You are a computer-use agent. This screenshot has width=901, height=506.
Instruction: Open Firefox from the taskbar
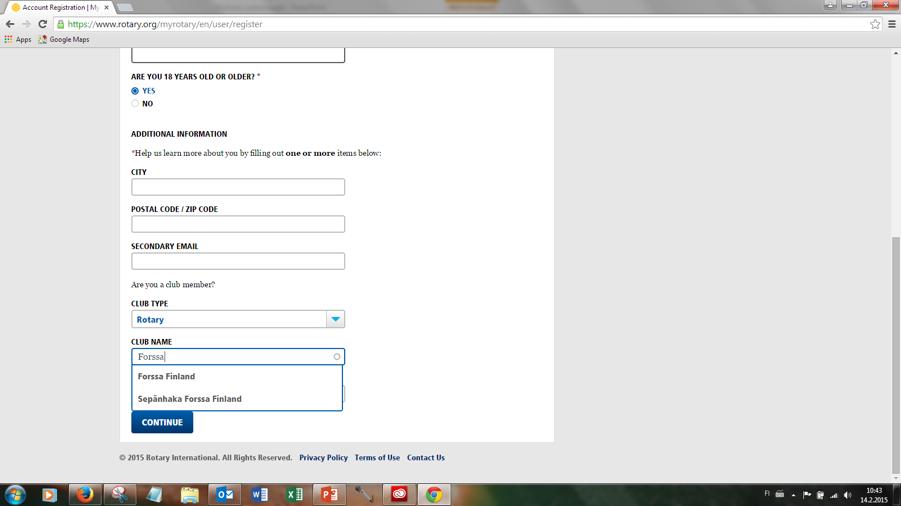84,495
